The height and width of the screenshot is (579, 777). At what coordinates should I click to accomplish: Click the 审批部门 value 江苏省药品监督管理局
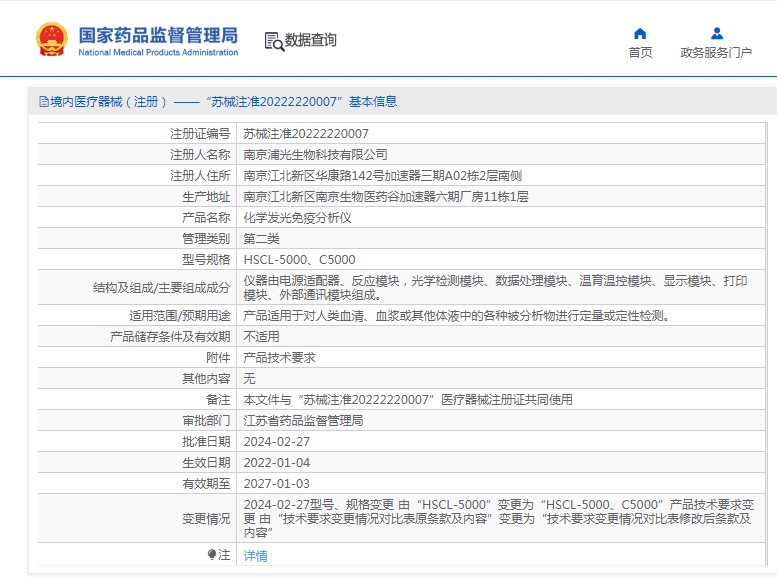pos(303,421)
